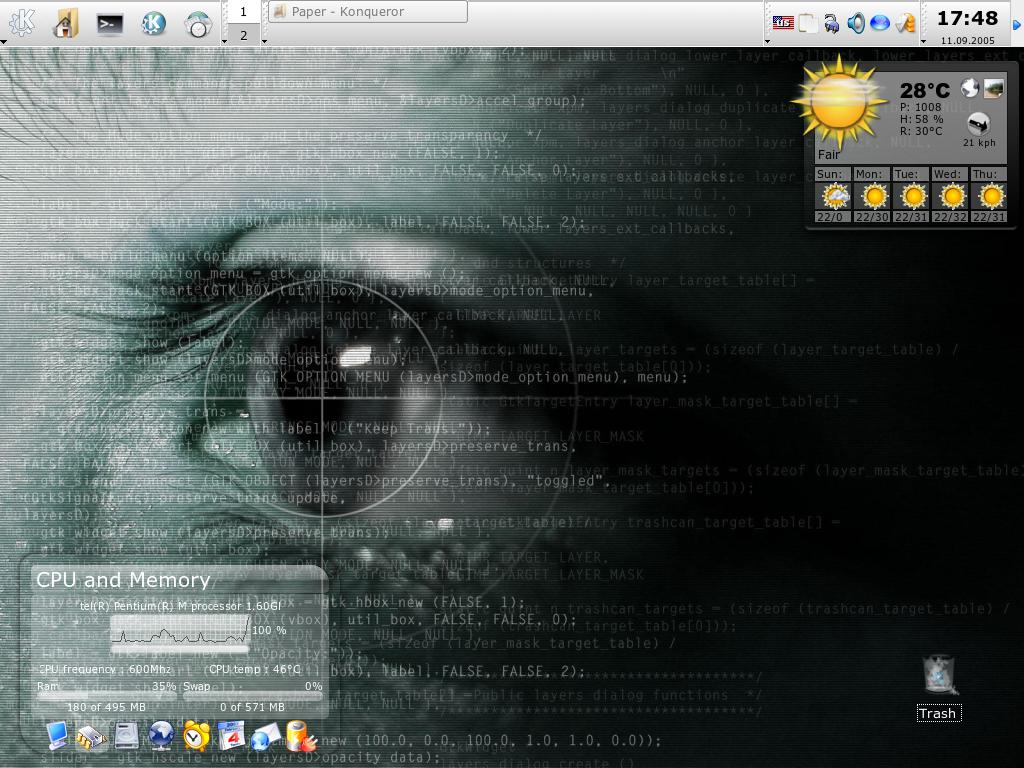
Task: Open the Home folder launcher
Action: point(66,23)
